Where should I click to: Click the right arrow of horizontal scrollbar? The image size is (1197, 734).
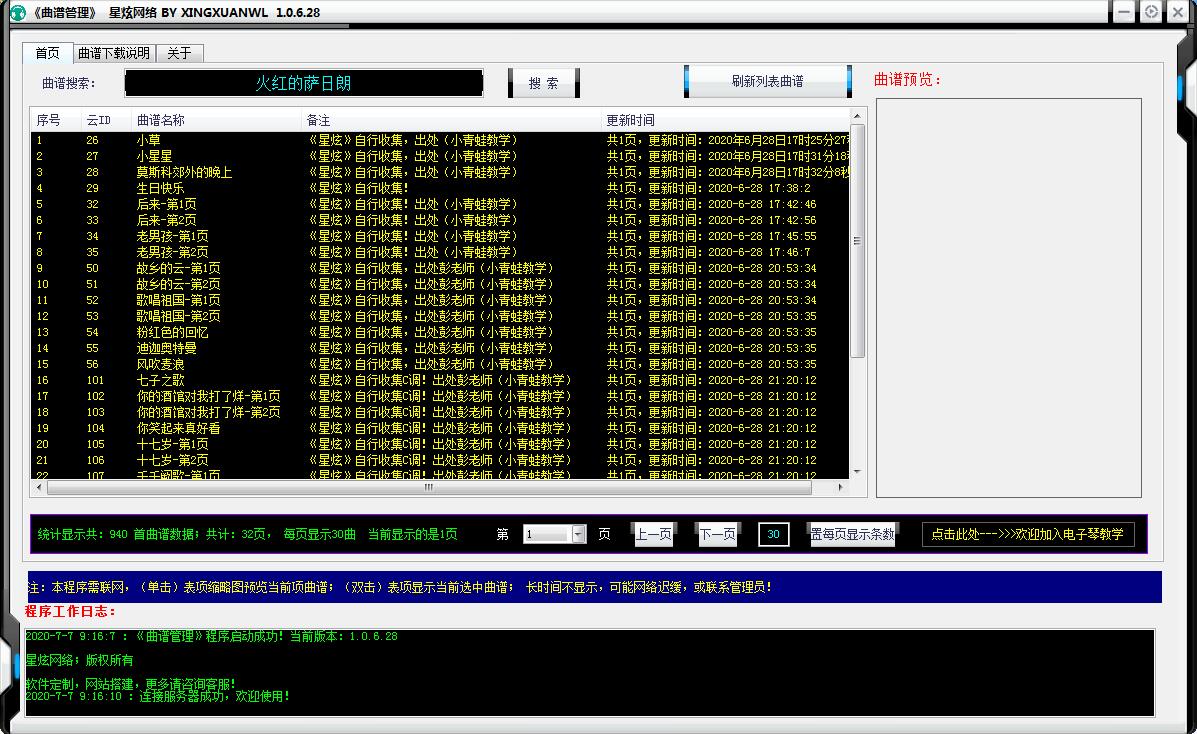tap(839, 488)
